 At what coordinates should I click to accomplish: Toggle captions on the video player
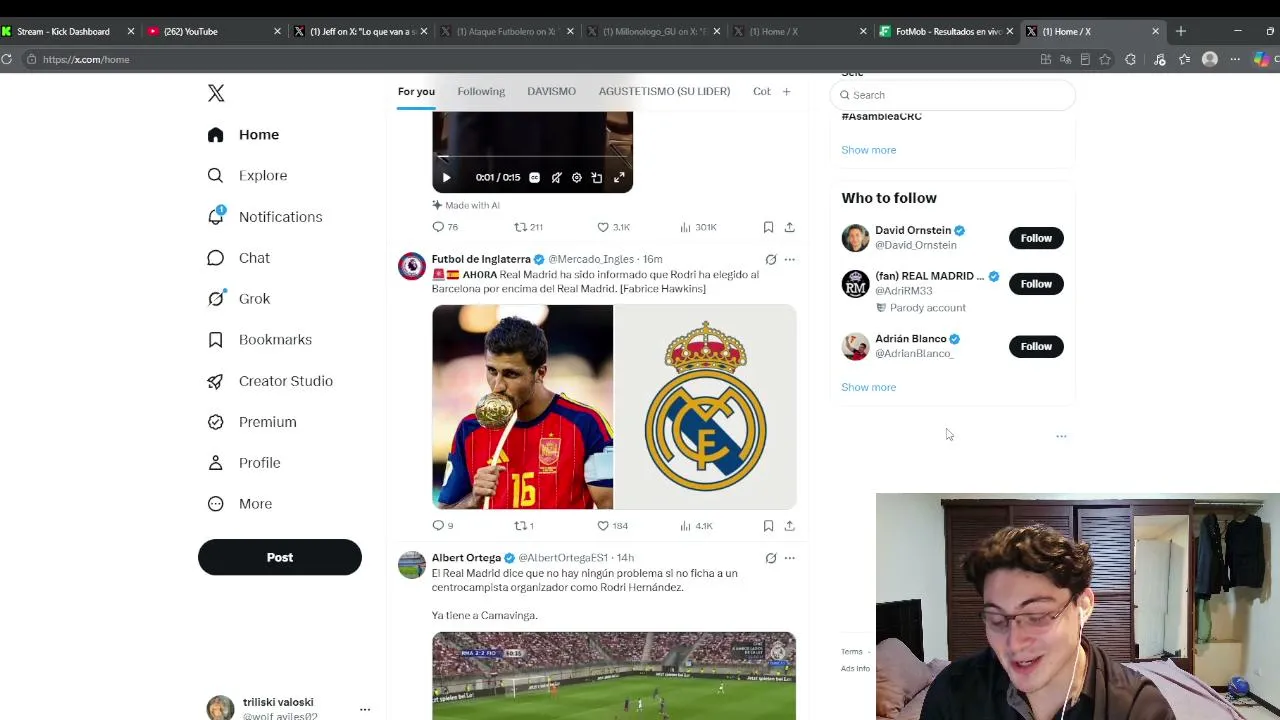point(535,178)
